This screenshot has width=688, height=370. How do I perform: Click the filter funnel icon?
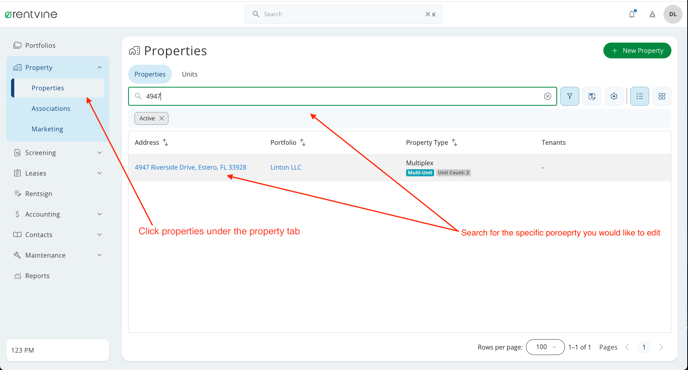coord(570,96)
